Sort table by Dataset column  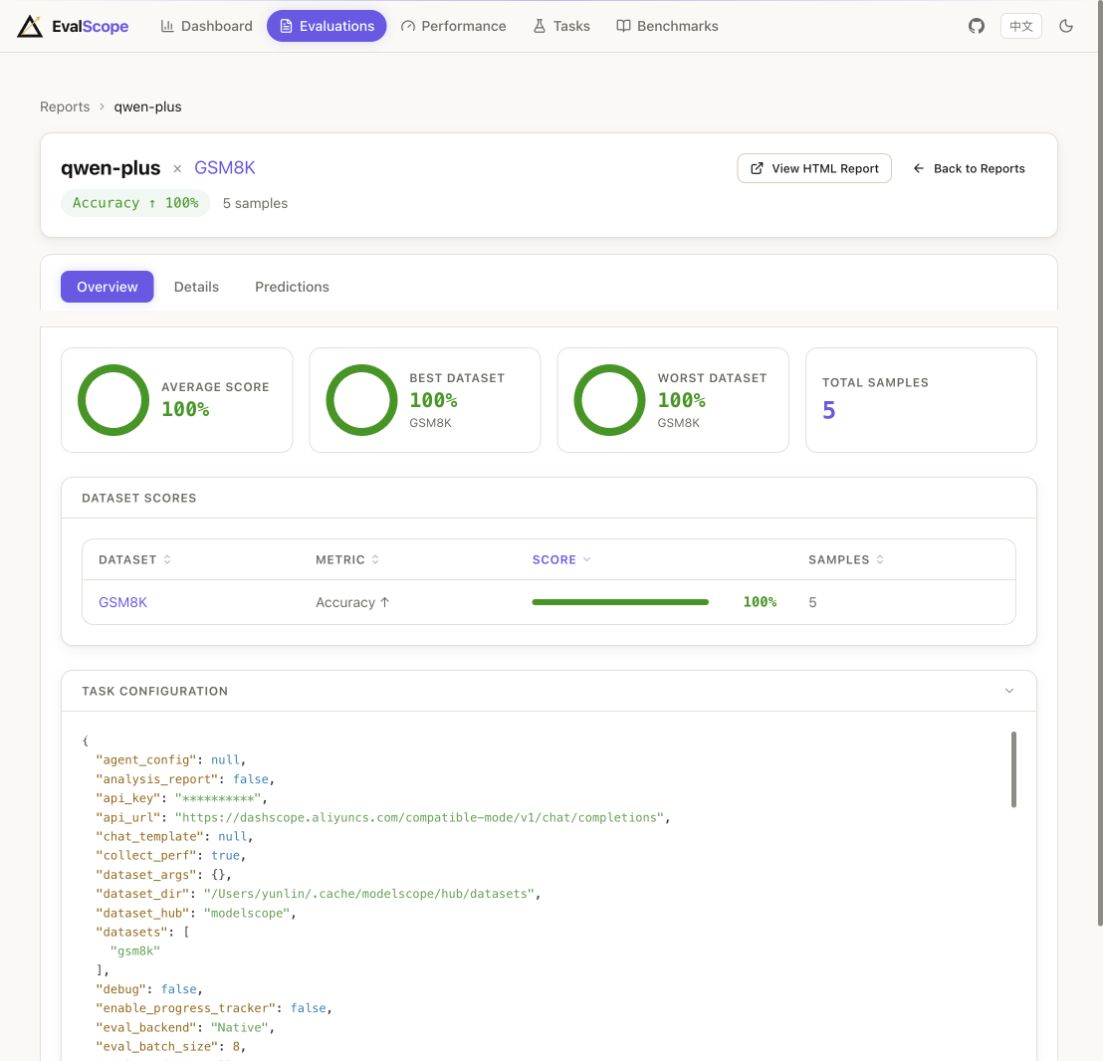click(134, 559)
